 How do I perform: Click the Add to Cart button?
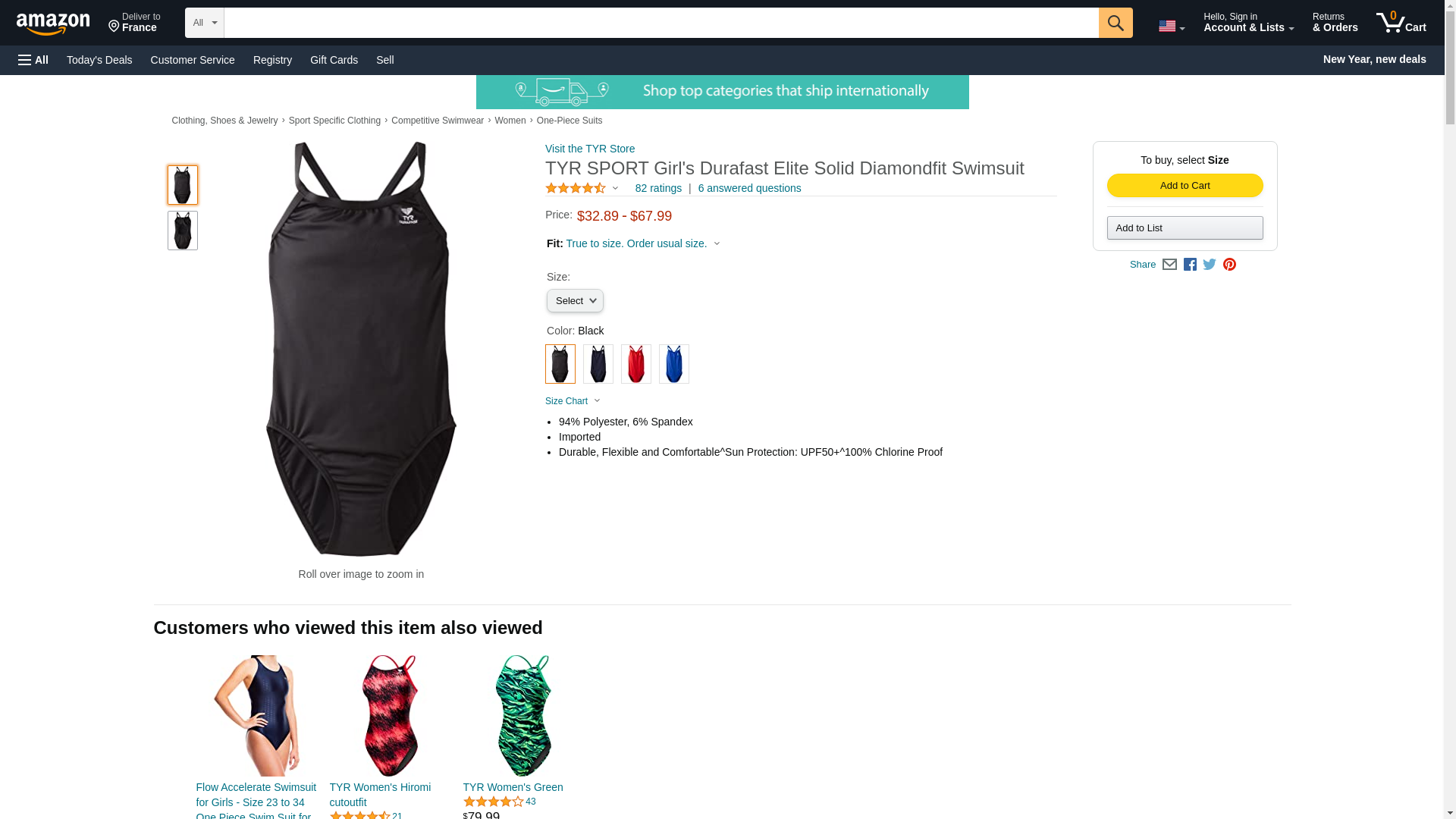click(1185, 186)
